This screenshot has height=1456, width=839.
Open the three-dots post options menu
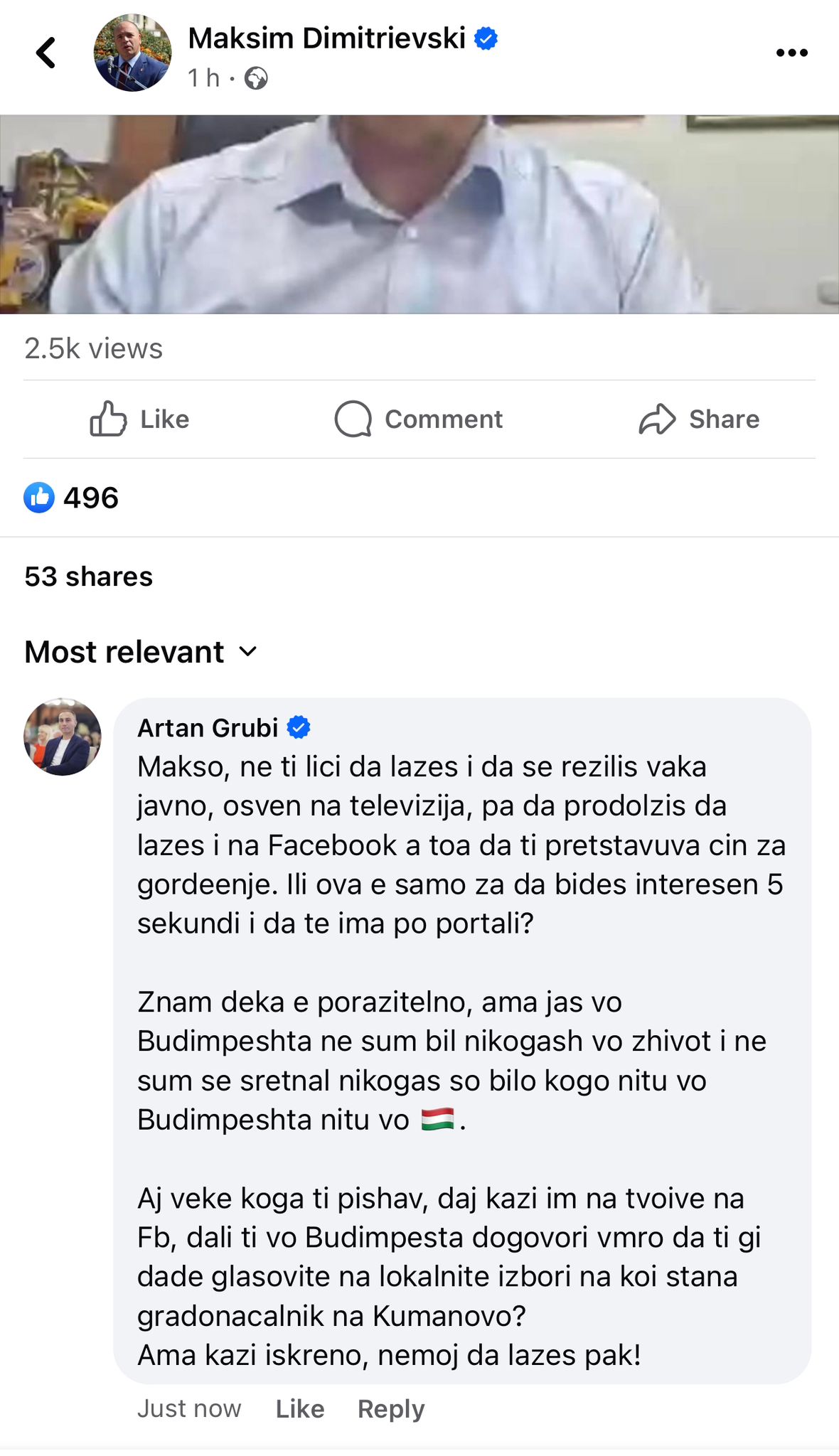(x=791, y=53)
